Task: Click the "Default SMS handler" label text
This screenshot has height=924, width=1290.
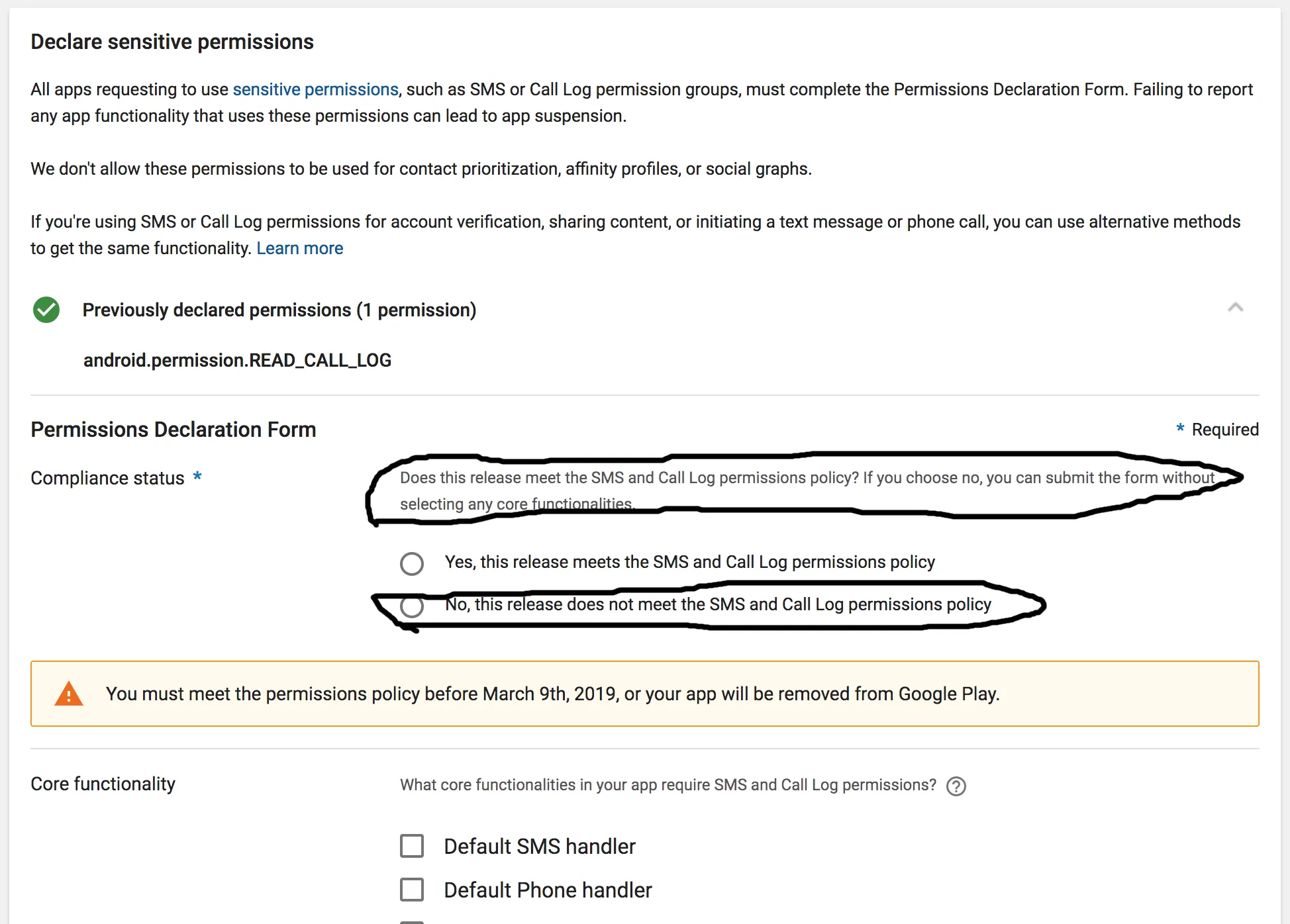Action: (x=539, y=847)
